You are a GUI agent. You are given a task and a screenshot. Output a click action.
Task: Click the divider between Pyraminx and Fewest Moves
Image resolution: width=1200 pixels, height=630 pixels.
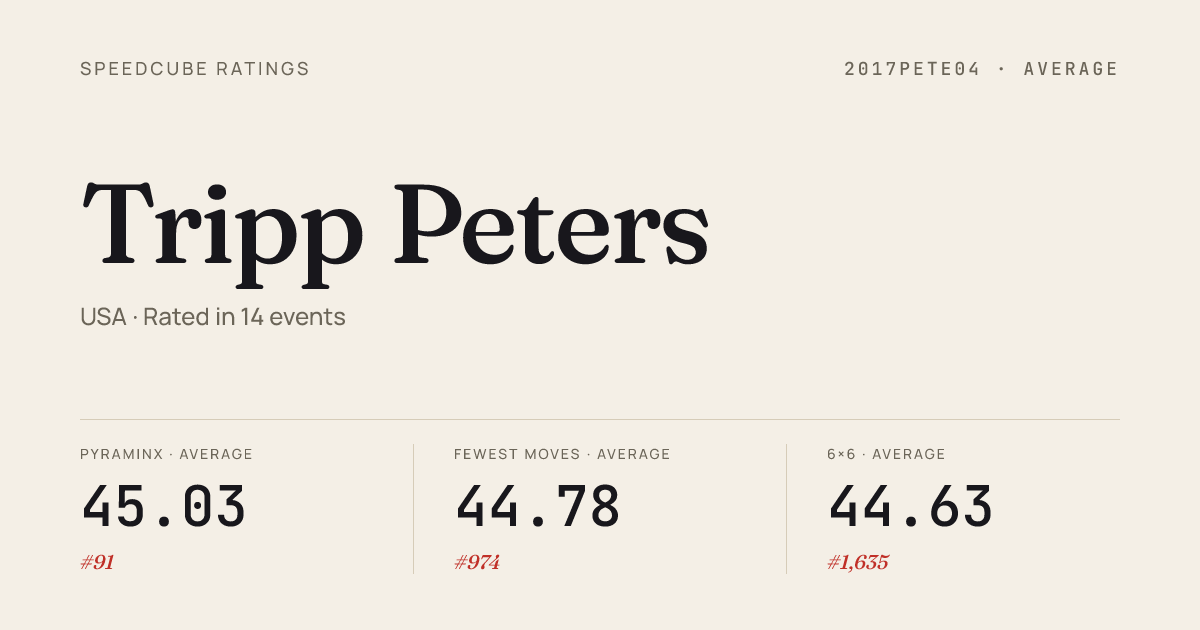point(413,509)
